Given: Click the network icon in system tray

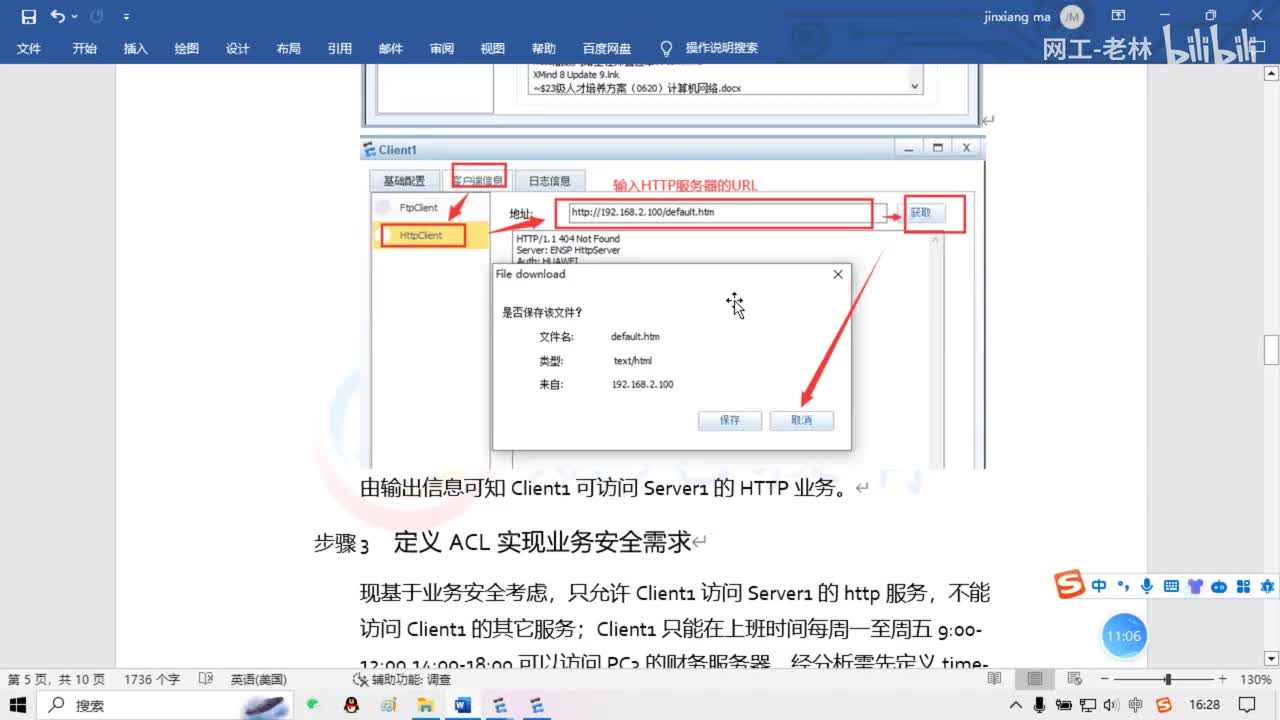Looking at the screenshot, I should coord(1088,705).
